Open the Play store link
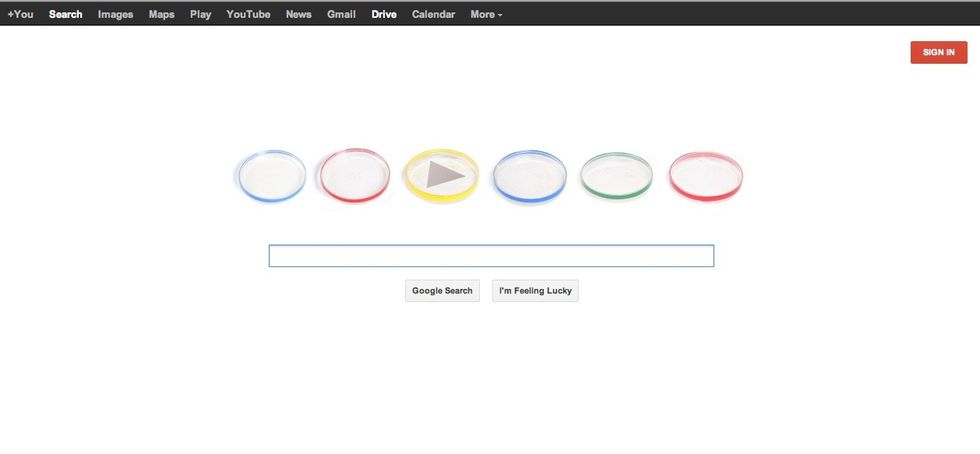The width and height of the screenshot is (980, 454). [x=200, y=14]
